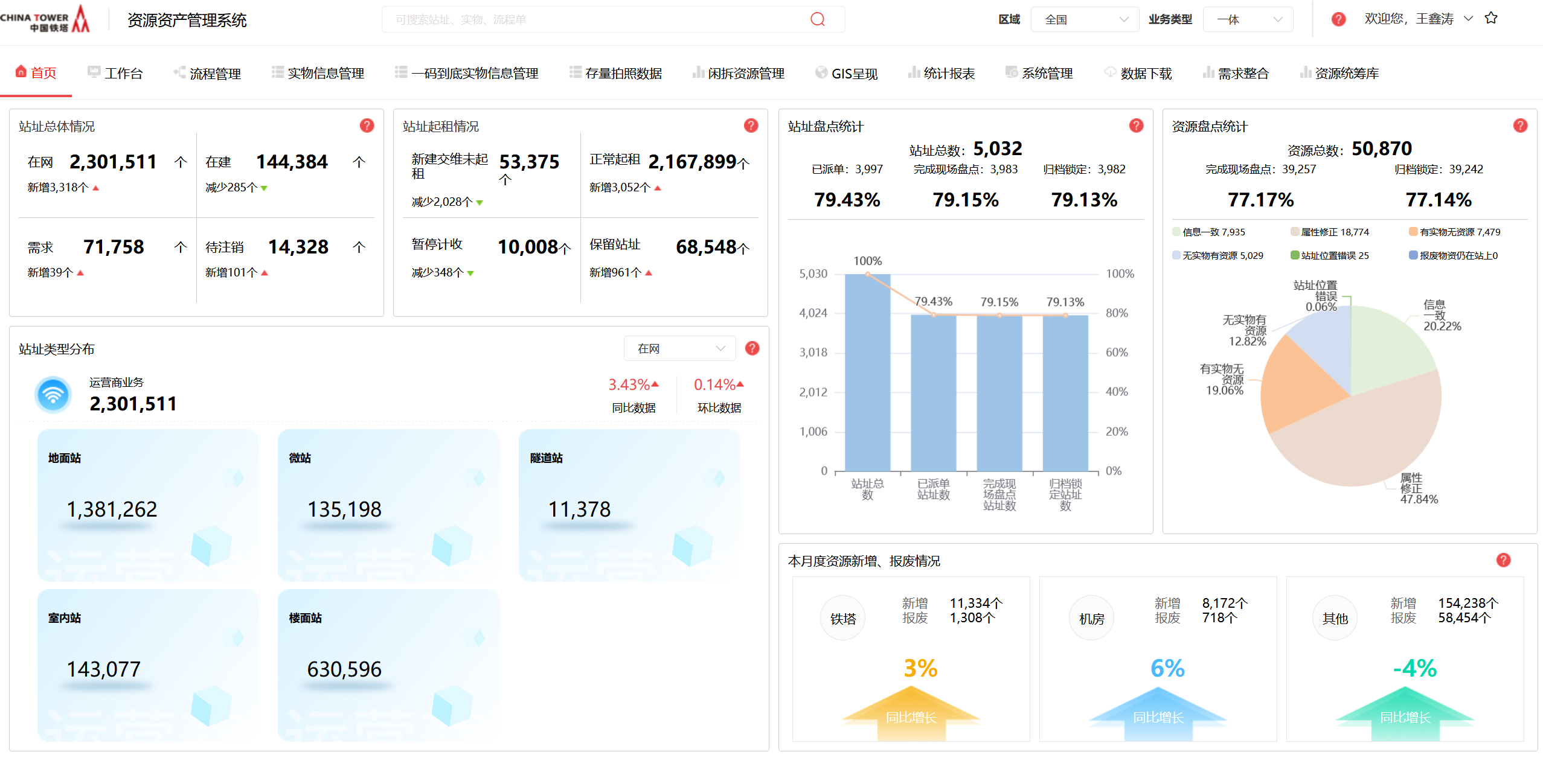Open the 在网 dropdown in 站址类型分布
The image size is (1543, 784).
(x=679, y=348)
